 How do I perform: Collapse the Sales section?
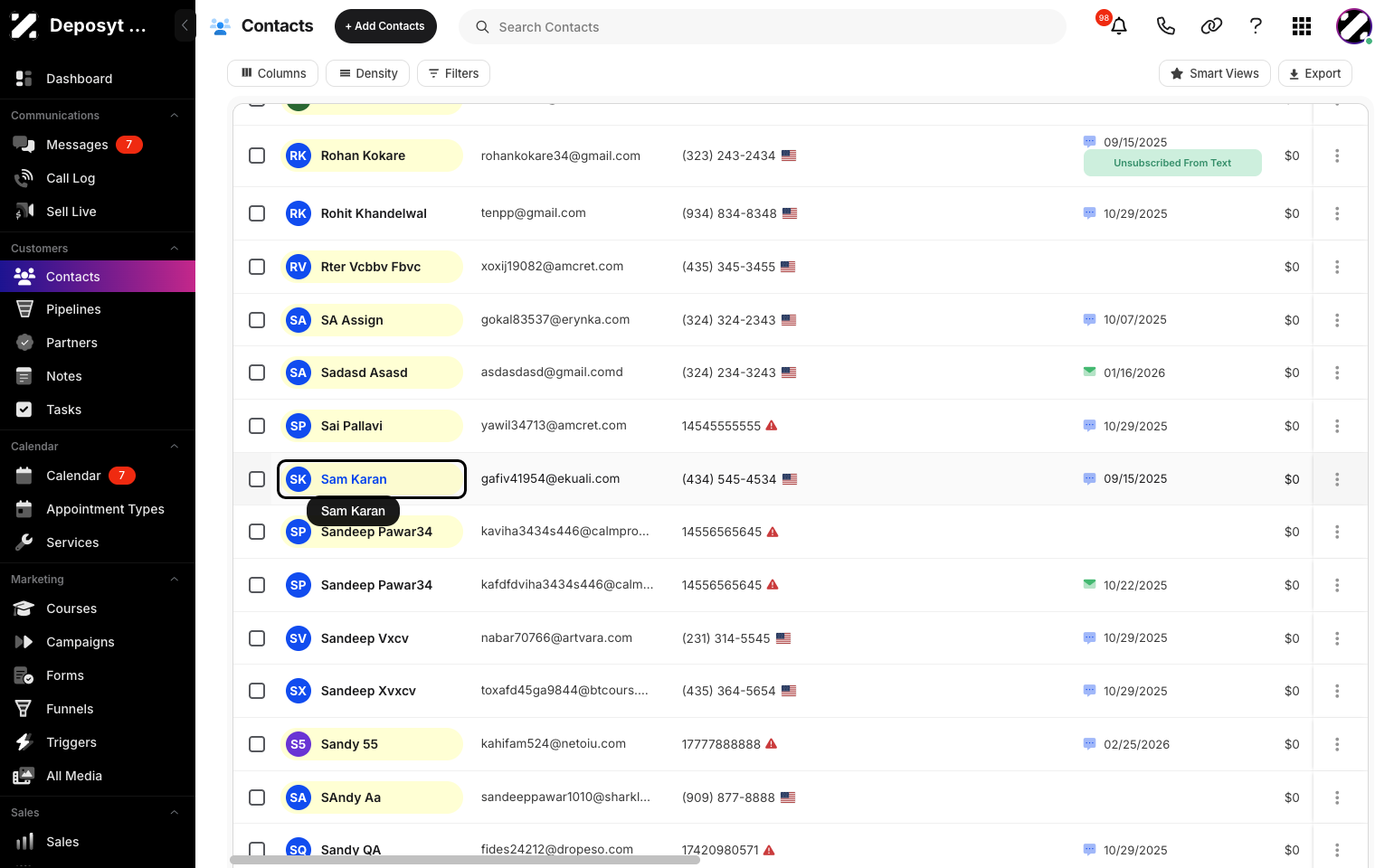coord(175,812)
